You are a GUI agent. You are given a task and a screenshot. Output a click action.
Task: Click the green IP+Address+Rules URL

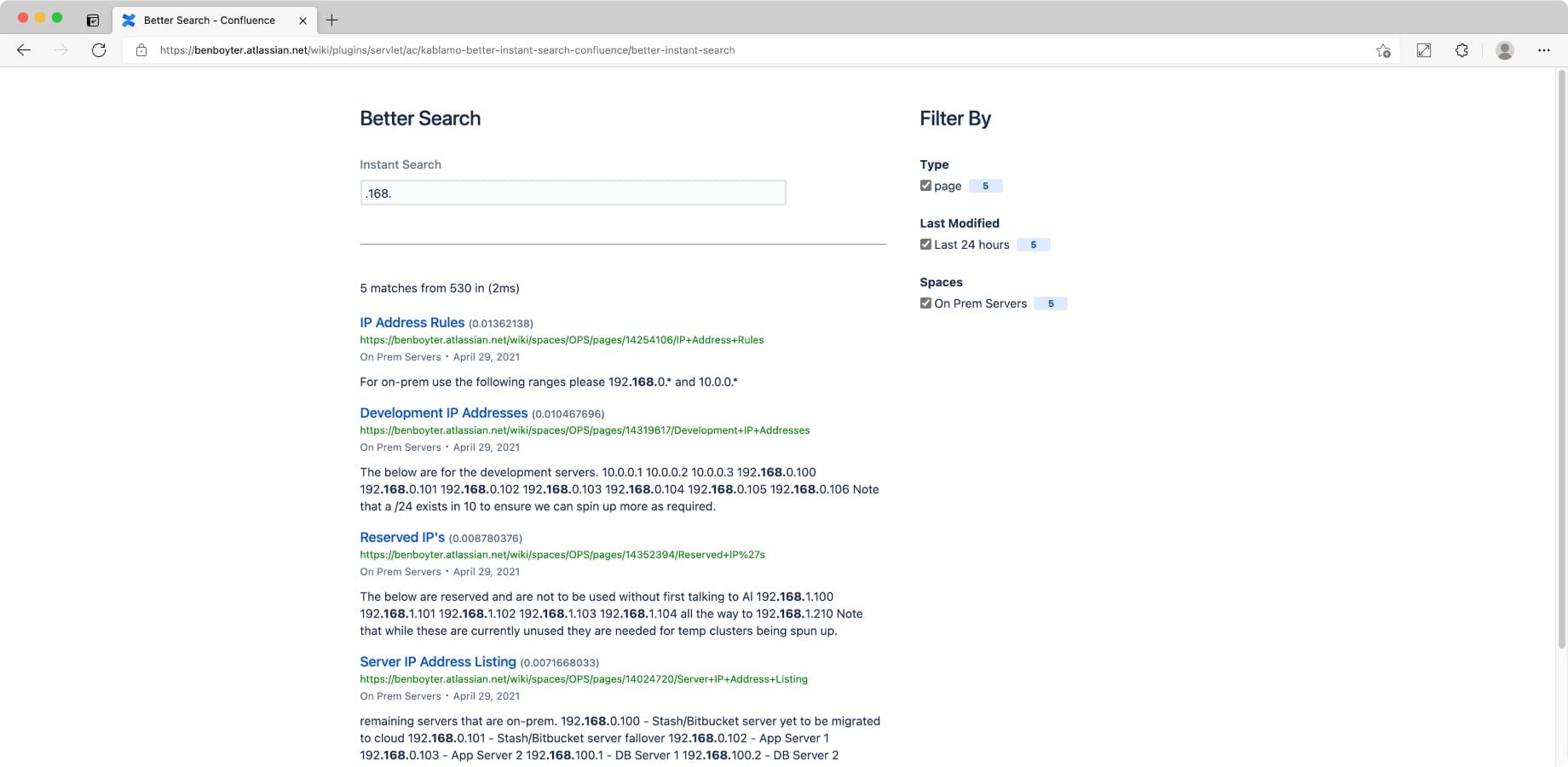[x=562, y=340]
